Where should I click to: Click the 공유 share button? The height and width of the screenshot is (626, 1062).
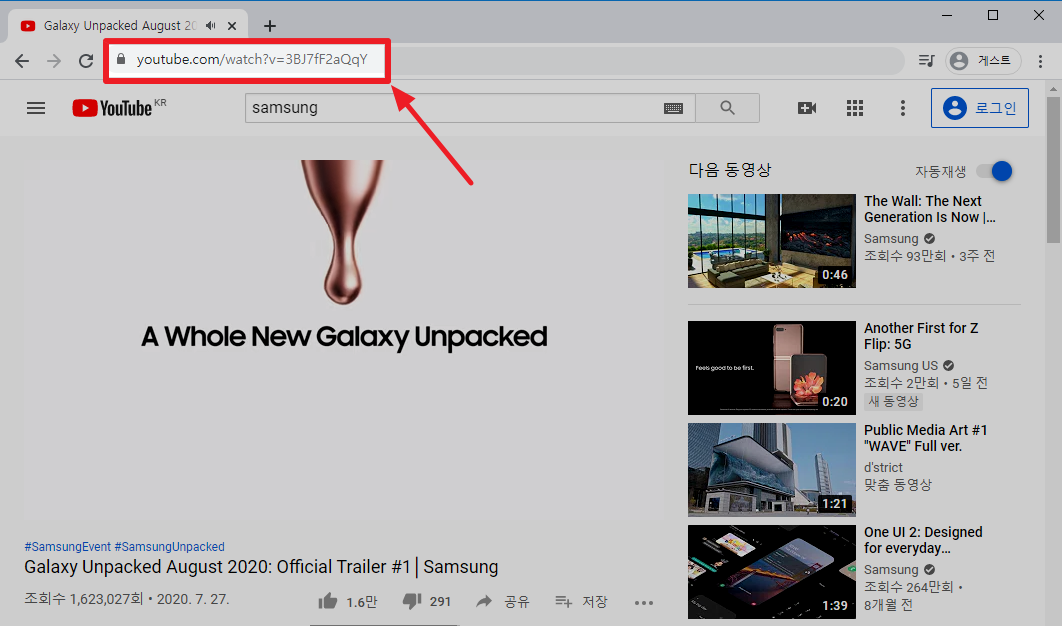(502, 602)
